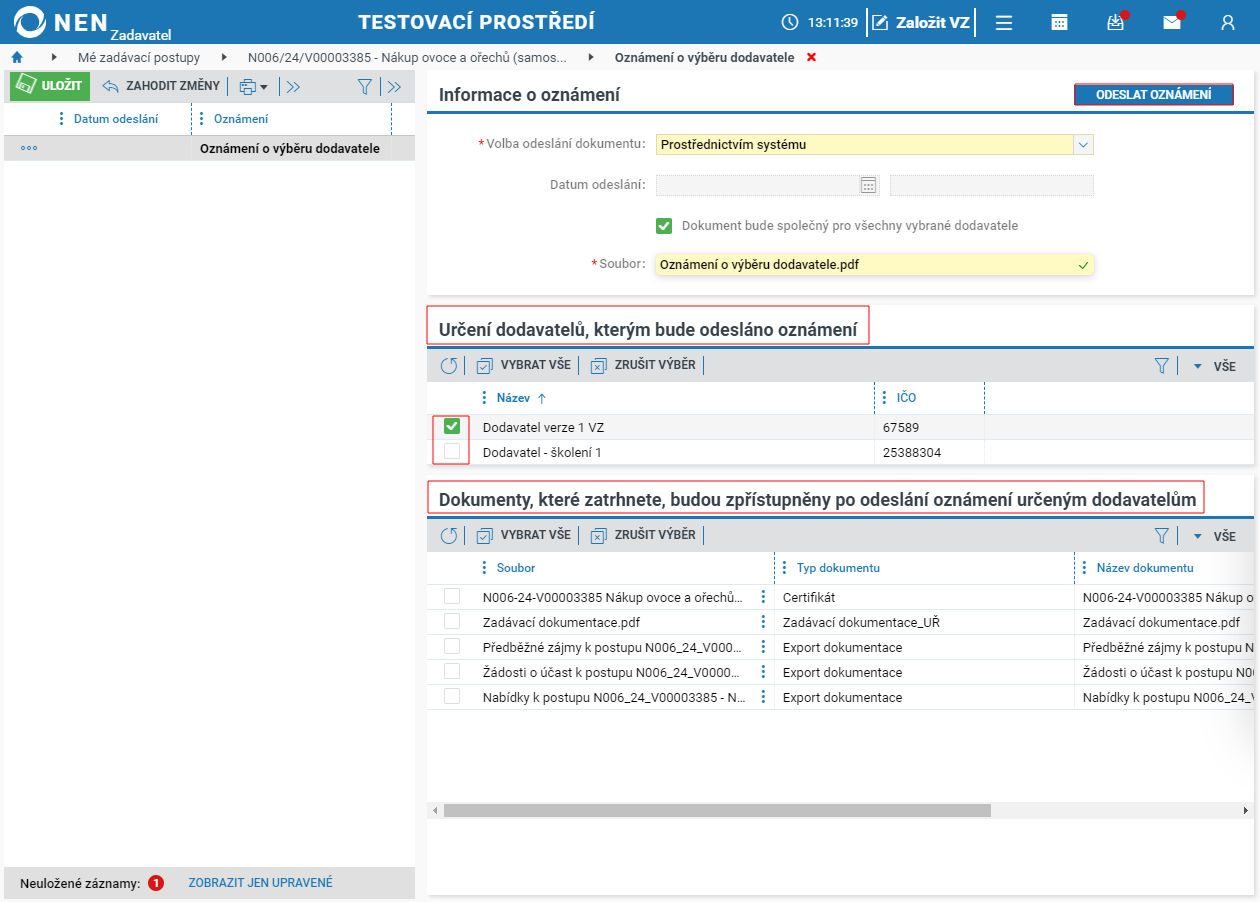The width and height of the screenshot is (1260, 902).
Task: Open the filter icon in left panel toolbar
Action: pos(365,87)
